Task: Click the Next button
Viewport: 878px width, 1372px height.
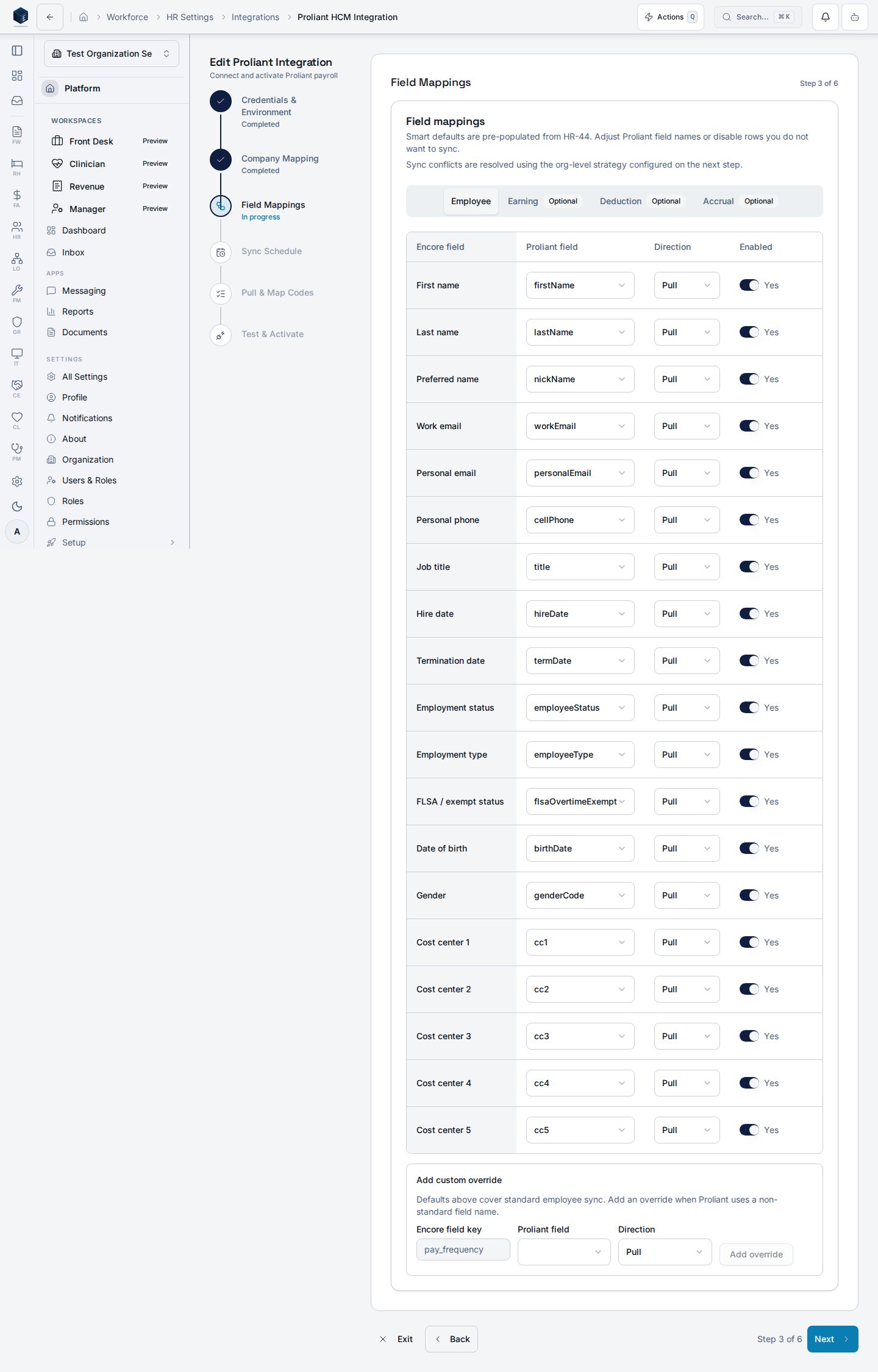Action: tap(832, 1339)
